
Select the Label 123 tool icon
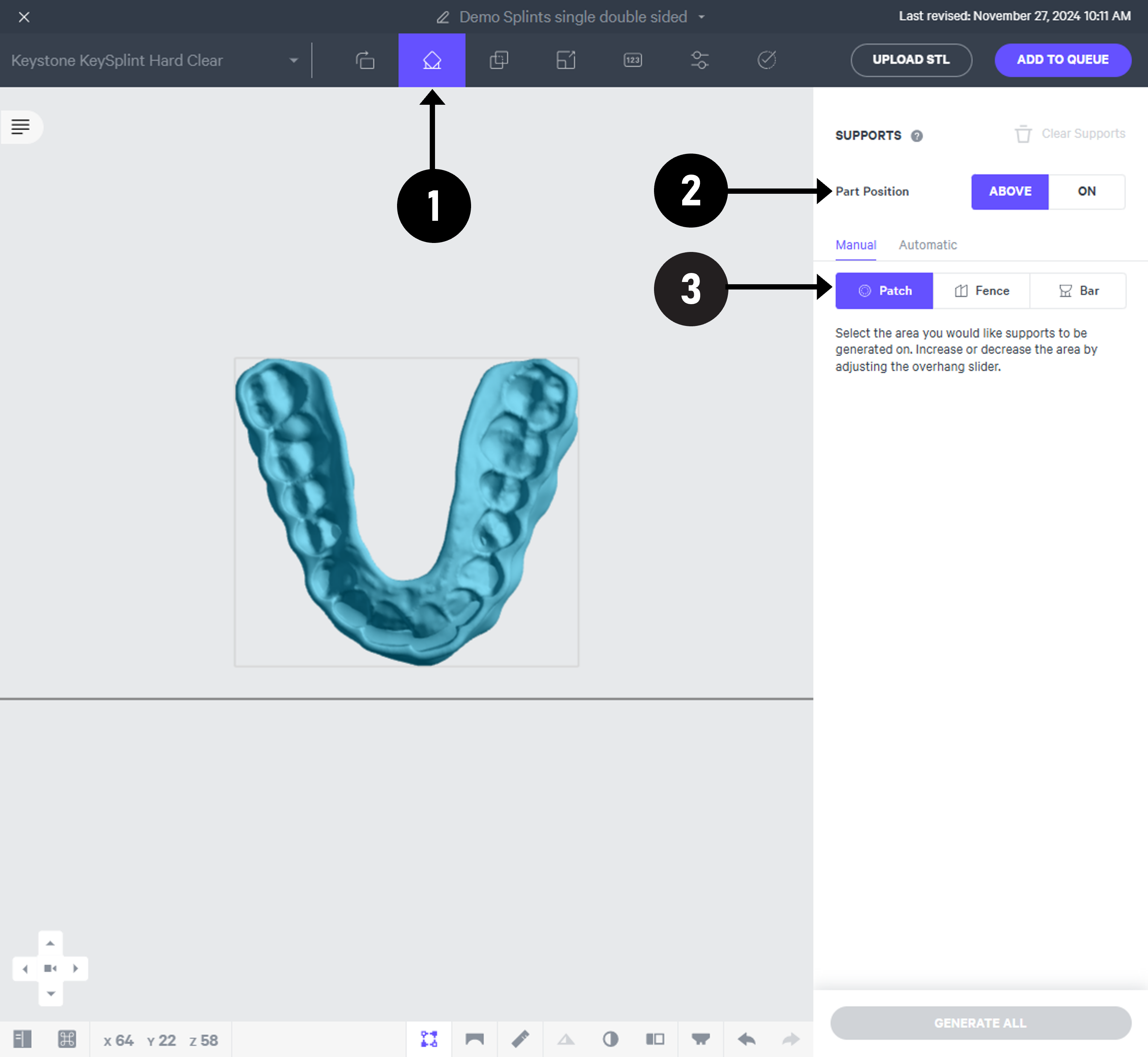coord(633,60)
